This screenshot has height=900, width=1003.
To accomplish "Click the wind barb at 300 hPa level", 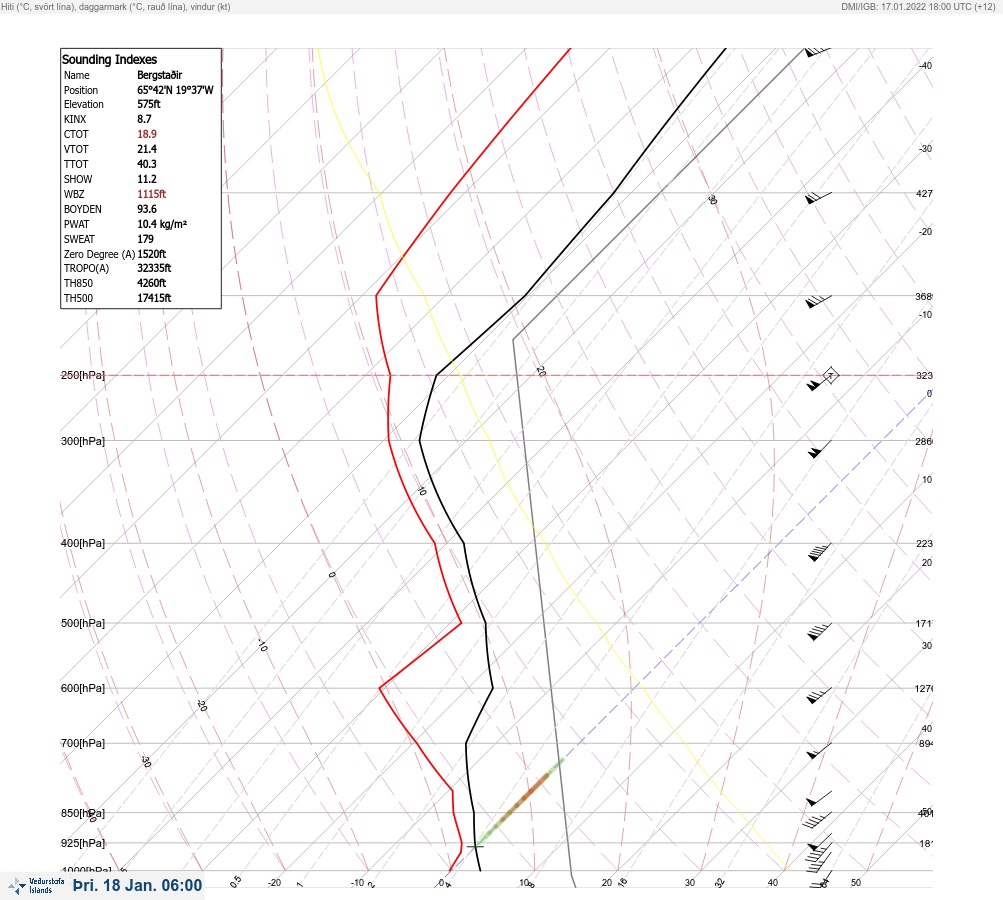I will [819, 449].
